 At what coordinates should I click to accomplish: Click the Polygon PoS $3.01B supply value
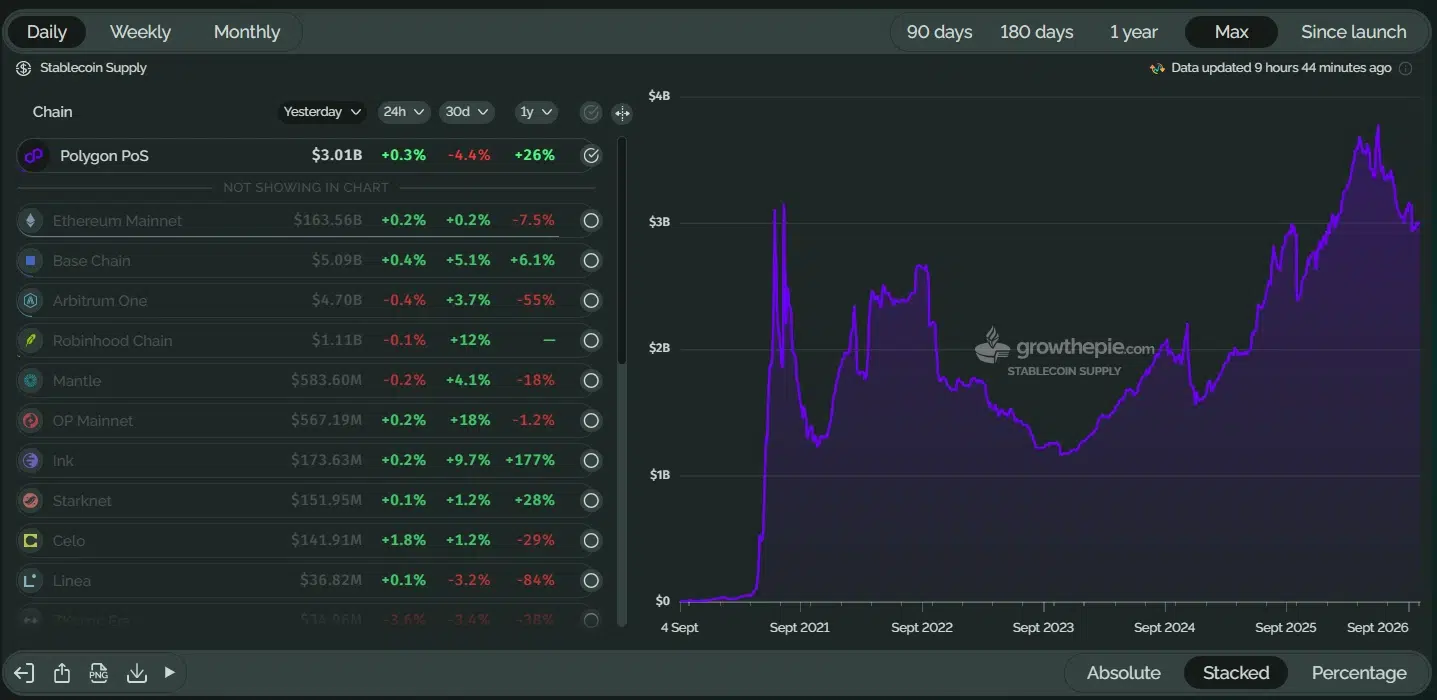(337, 156)
